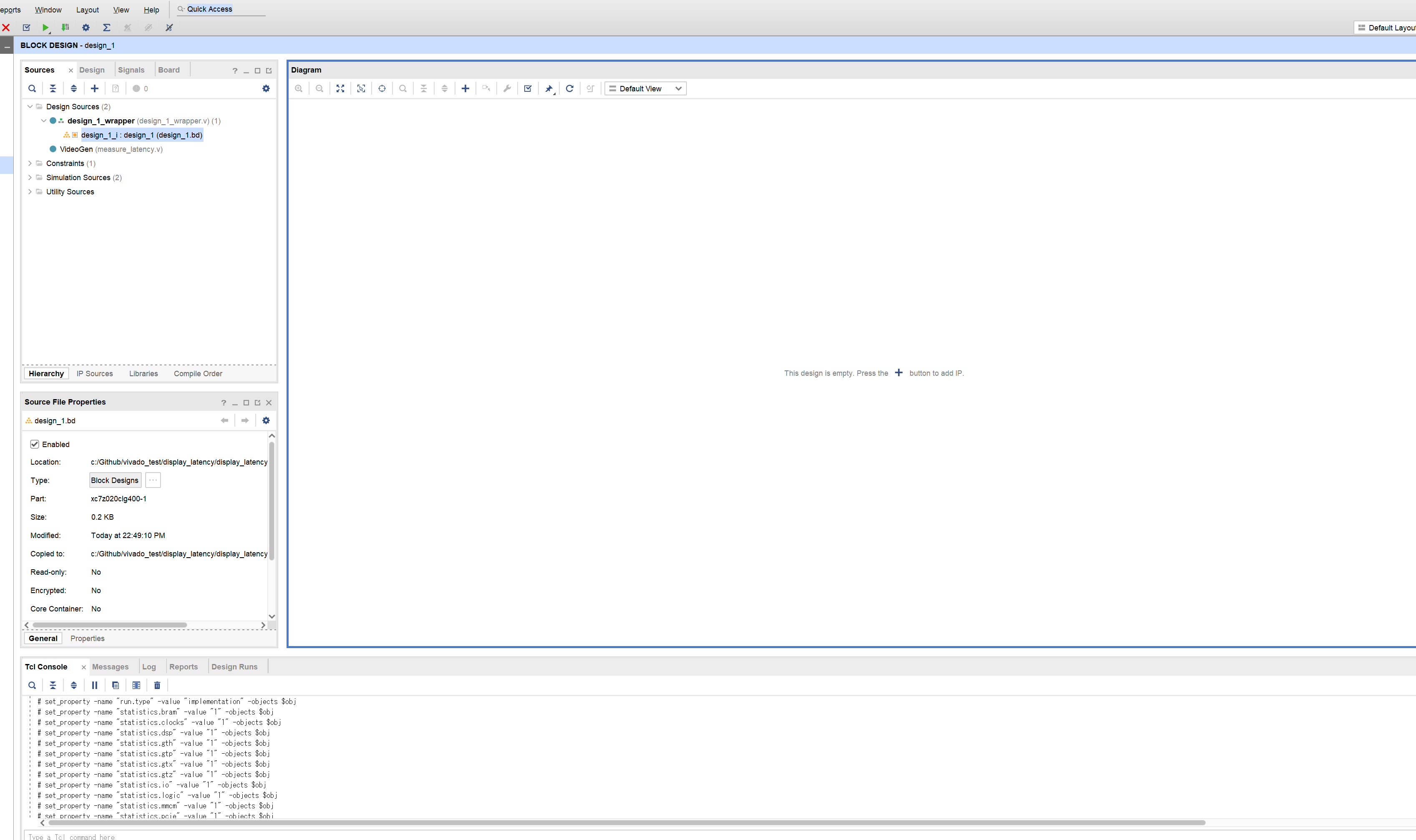
Task: Toggle the Enabled checkbox for design_1.bd
Action: 35,444
